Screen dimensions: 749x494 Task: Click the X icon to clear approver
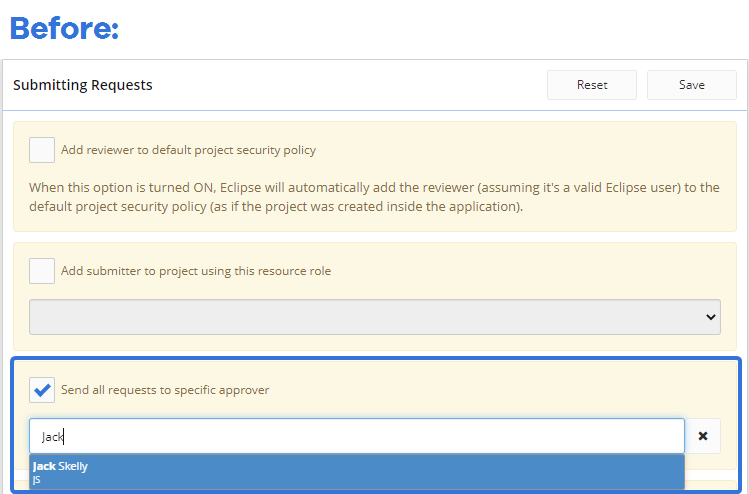tap(702, 436)
